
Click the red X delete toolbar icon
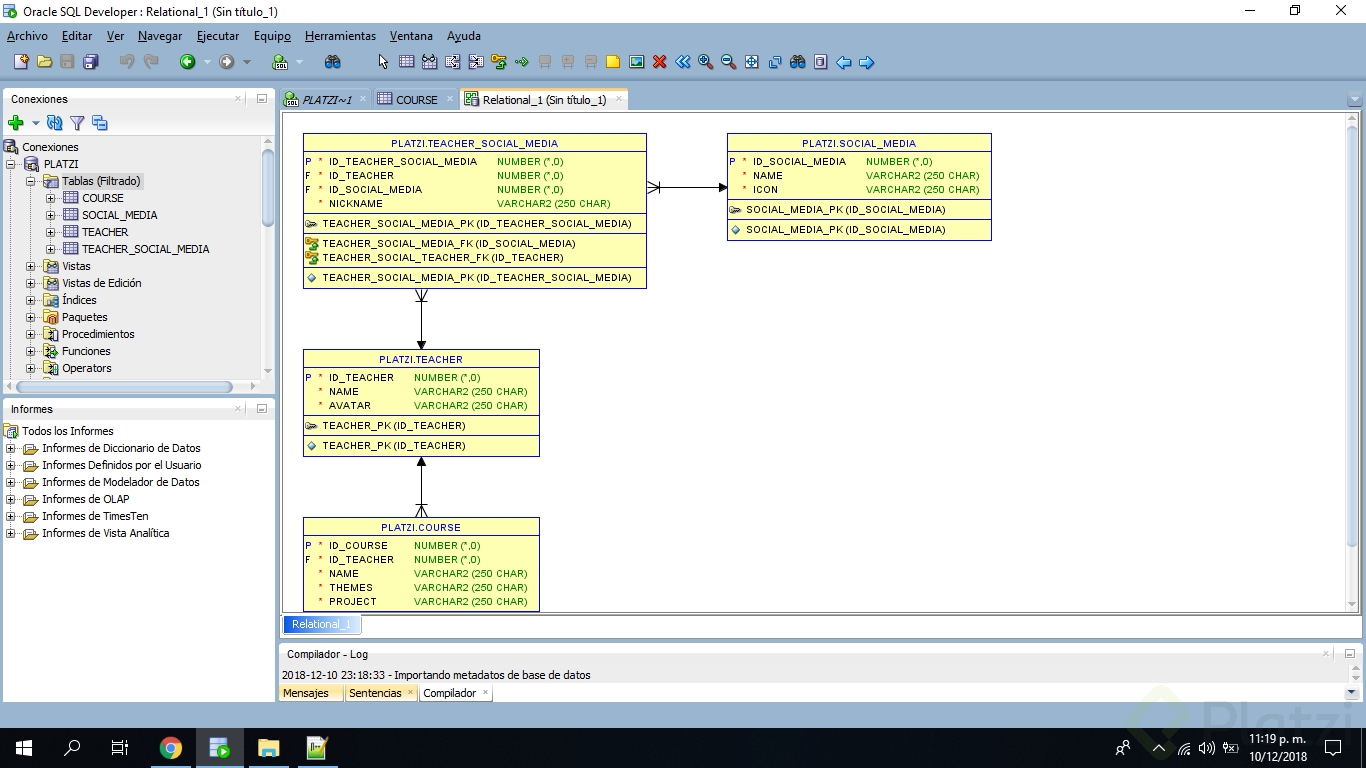coord(660,62)
